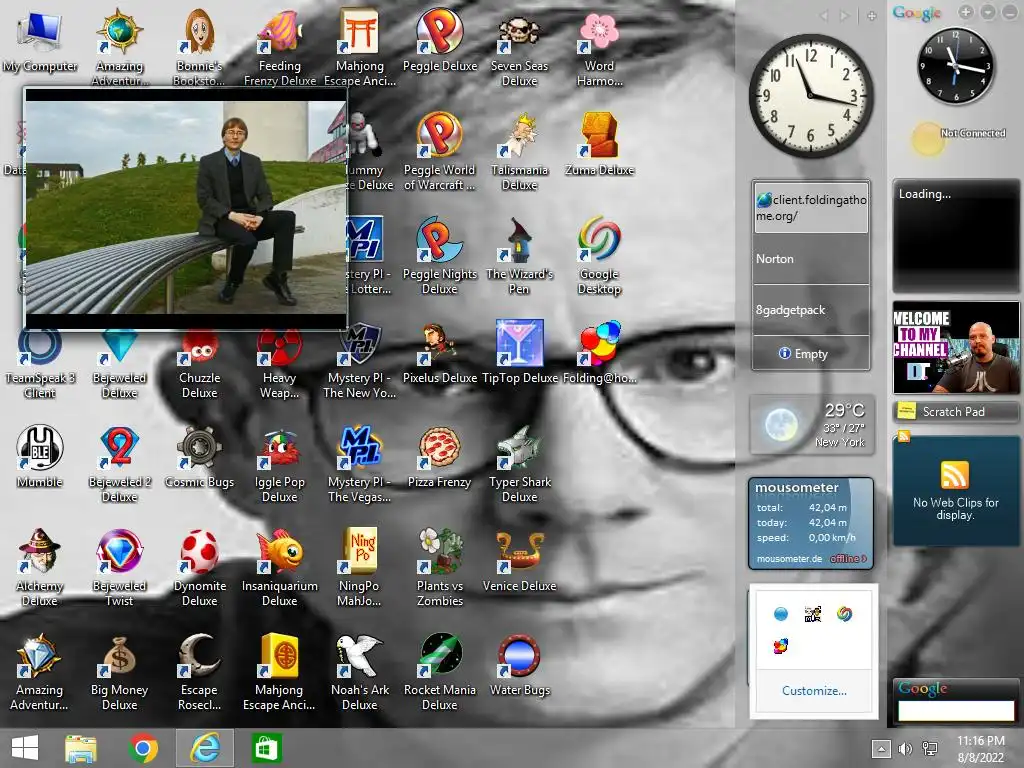Launch Insaniquarium Deluxe shortcut

click(280, 568)
